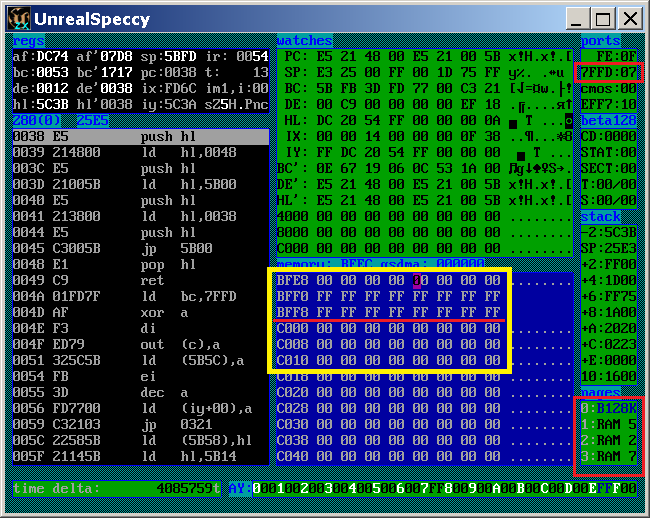This screenshot has width=650, height=518.
Task: Edit the ix register value FD6C
Action: click(180, 89)
